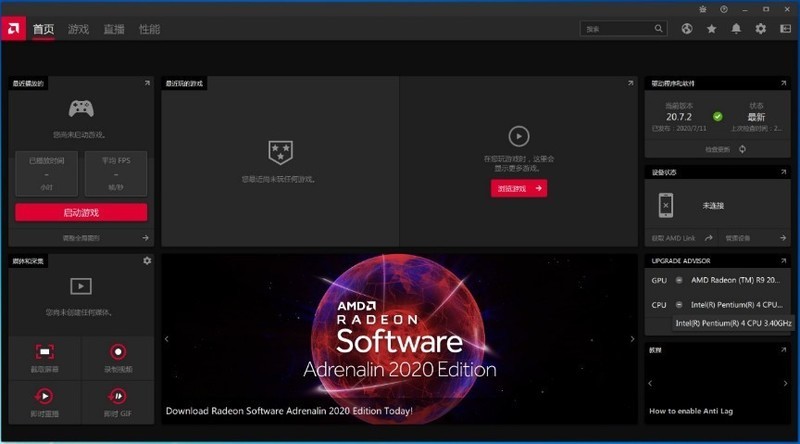
Task: Click the gamepad controller icon
Action: click(81, 108)
